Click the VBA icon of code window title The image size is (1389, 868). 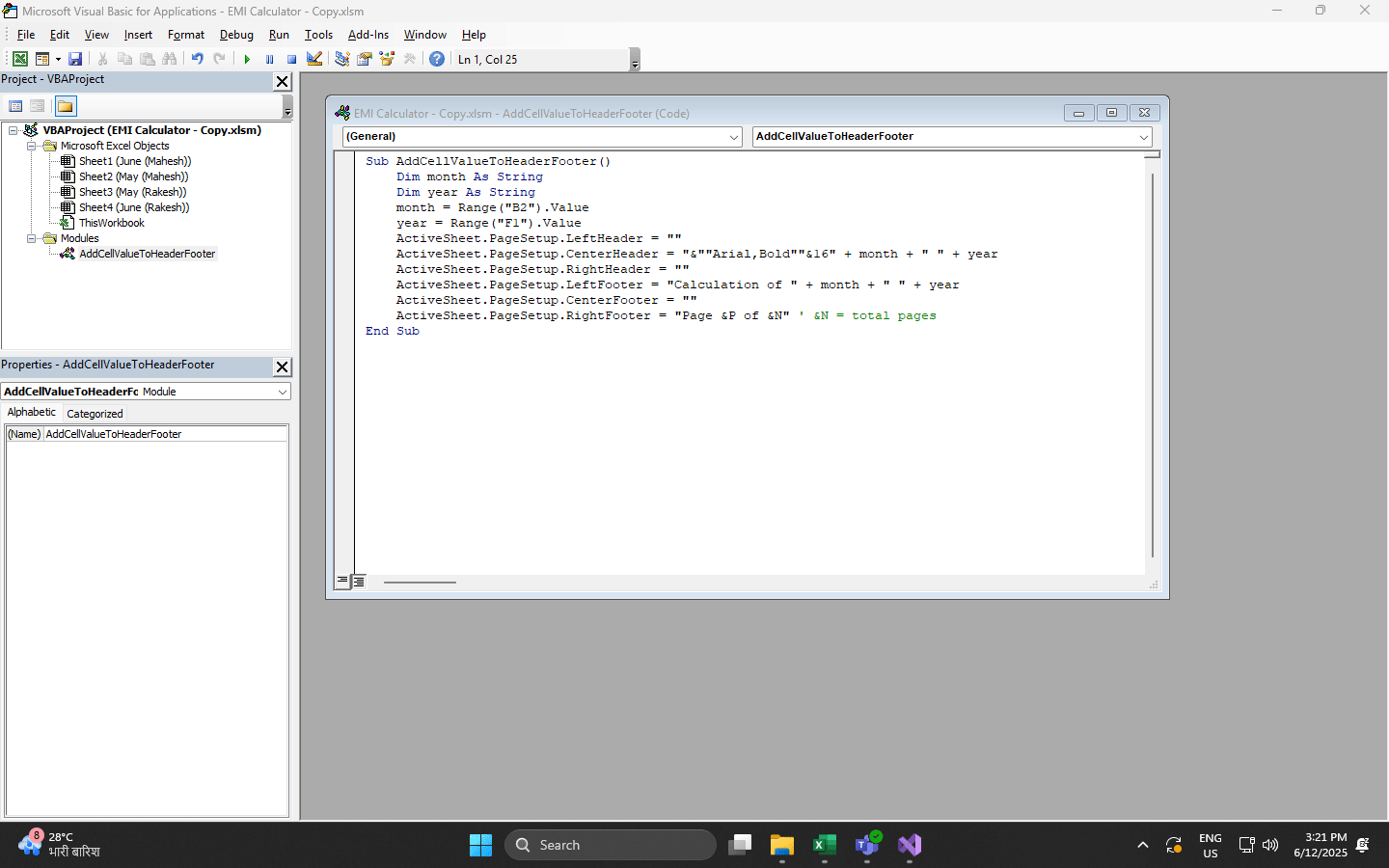point(342,113)
